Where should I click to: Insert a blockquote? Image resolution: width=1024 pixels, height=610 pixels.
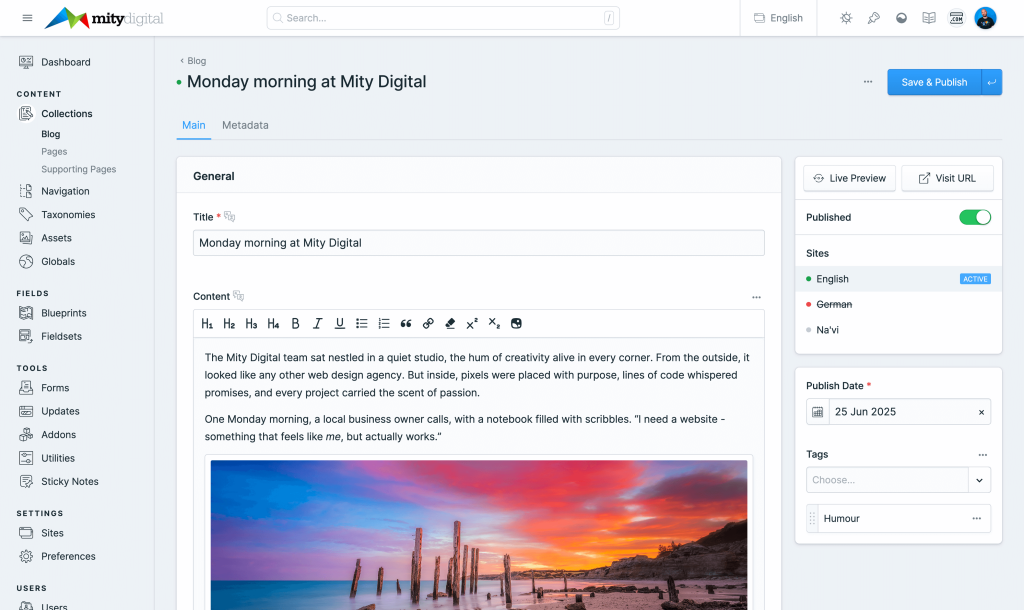click(406, 323)
